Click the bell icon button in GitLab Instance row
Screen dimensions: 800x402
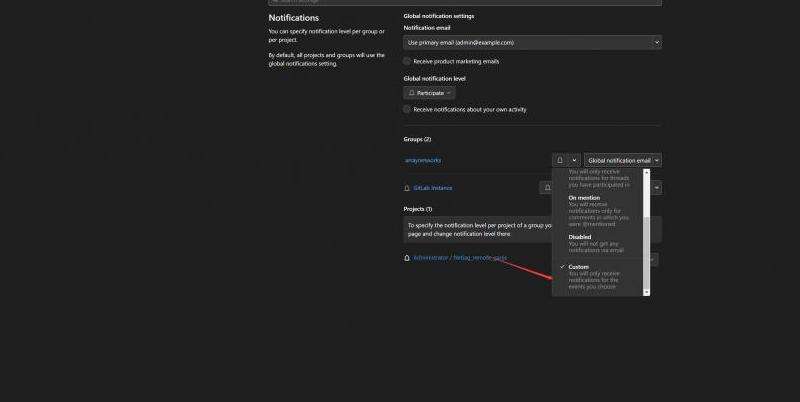tap(546, 187)
